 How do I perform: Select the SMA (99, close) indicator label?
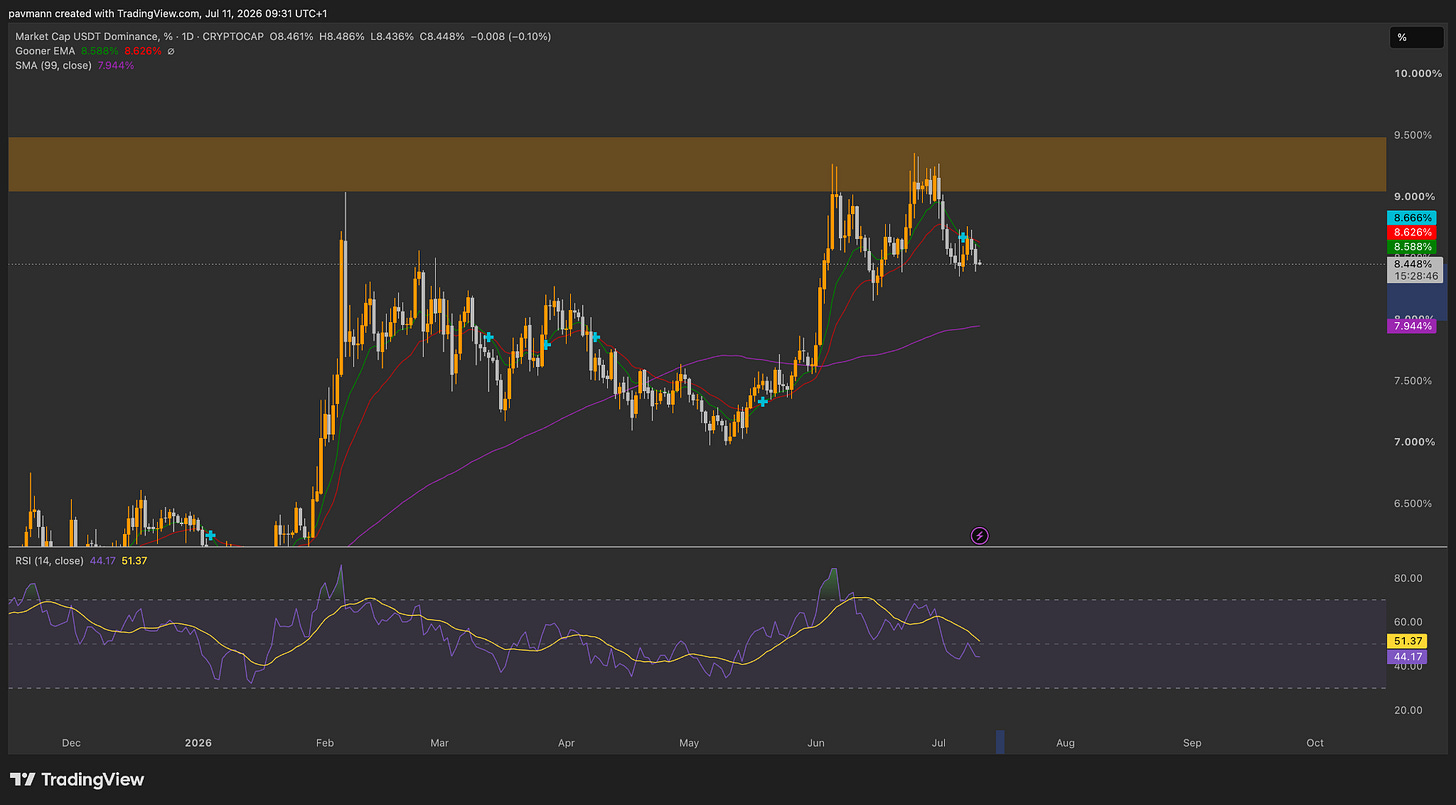point(53,65)
